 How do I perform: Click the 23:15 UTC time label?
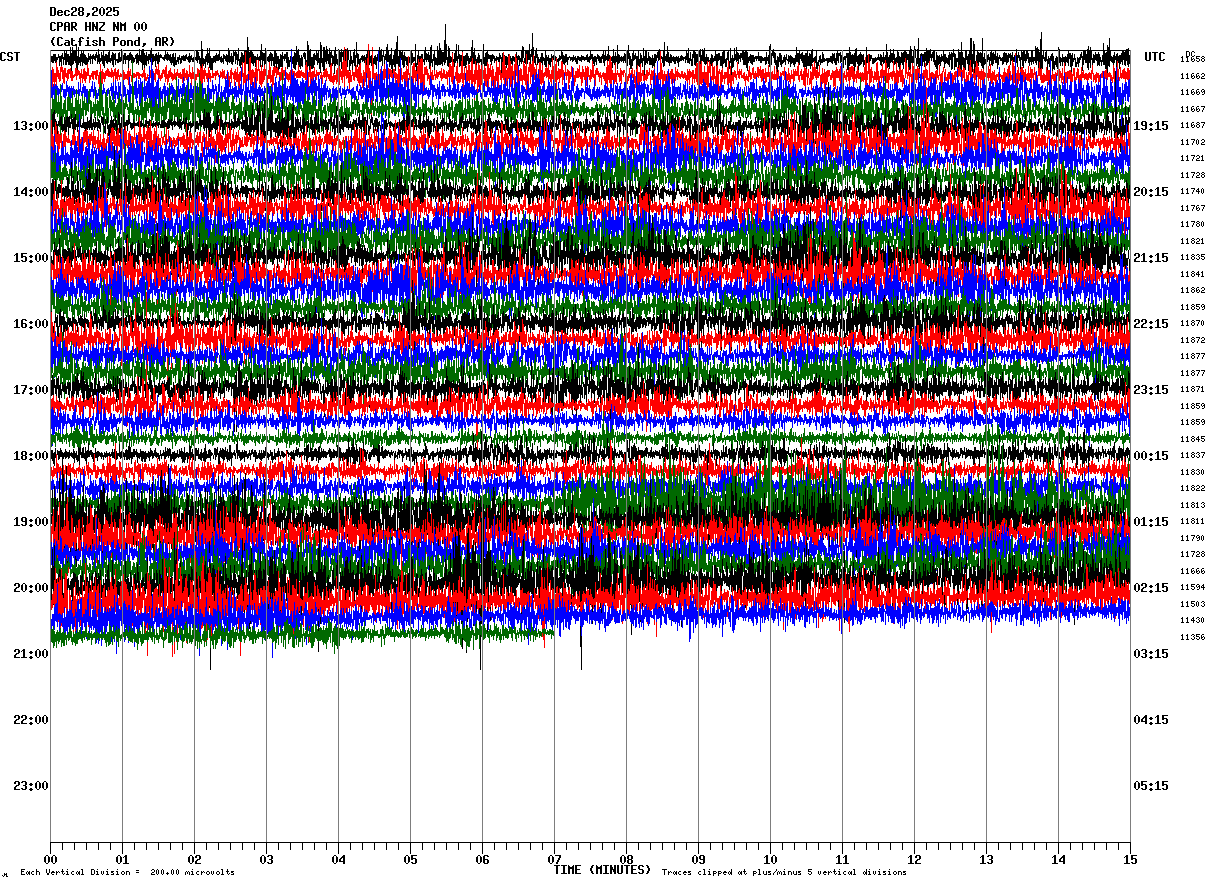1151,390
